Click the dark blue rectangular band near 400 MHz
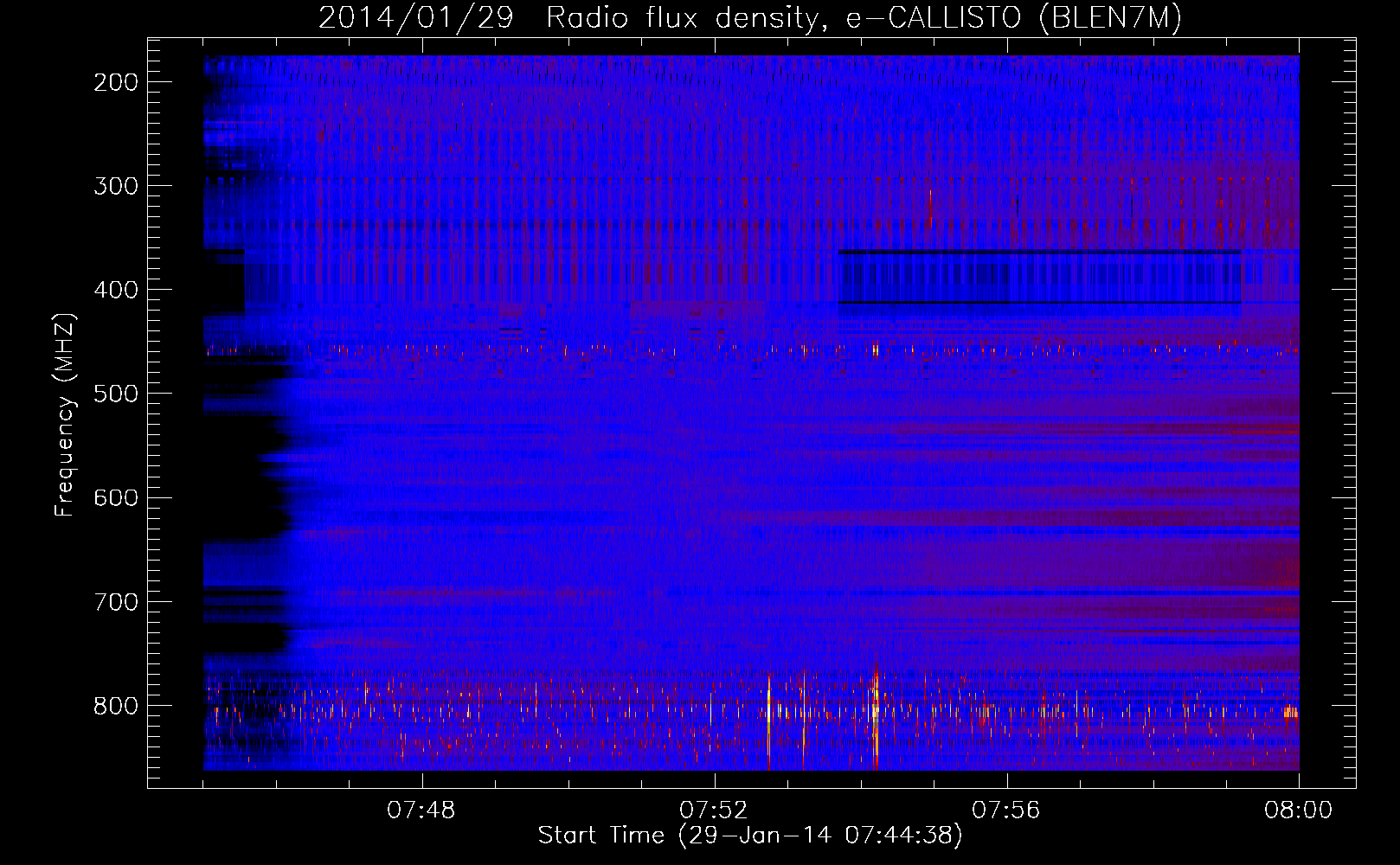The width and height of the screenshot is (1400, 865). click(1039, 277)
